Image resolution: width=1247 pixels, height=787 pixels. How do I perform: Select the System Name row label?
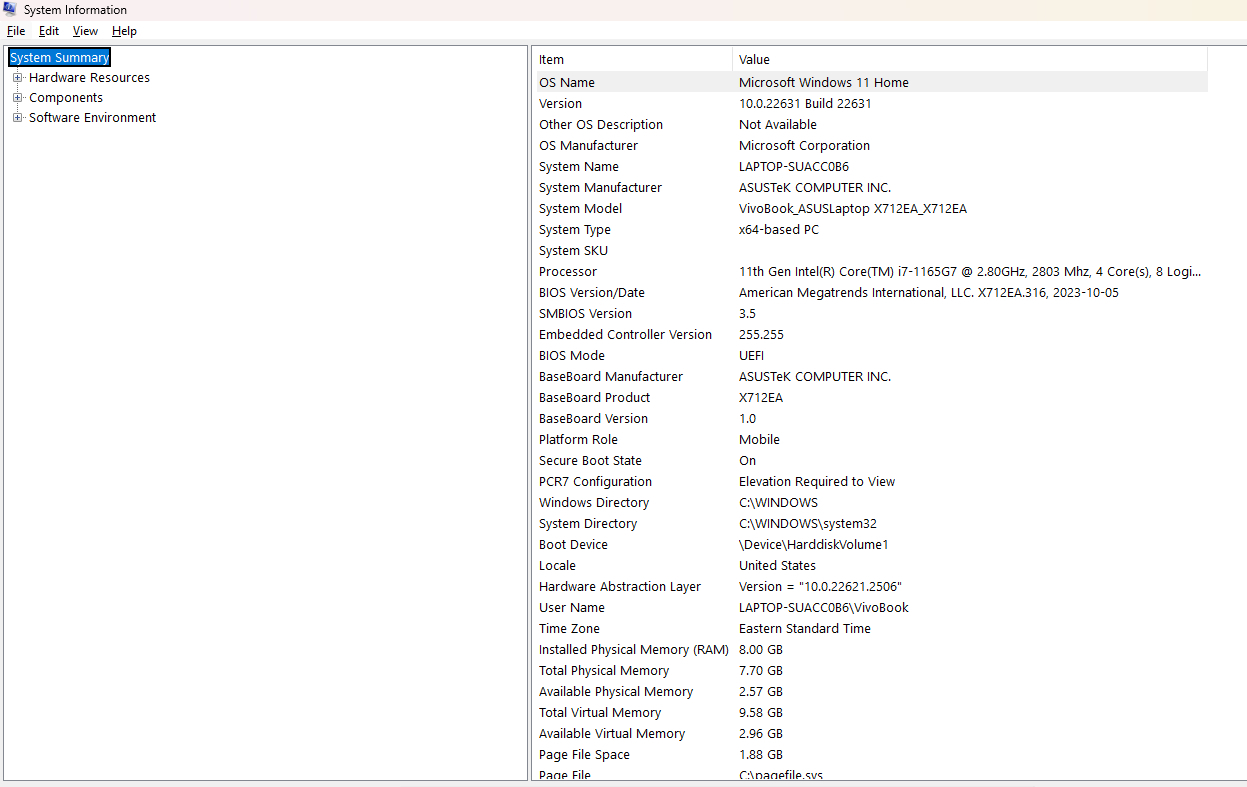pyautogui.click(x=579, y=167)
